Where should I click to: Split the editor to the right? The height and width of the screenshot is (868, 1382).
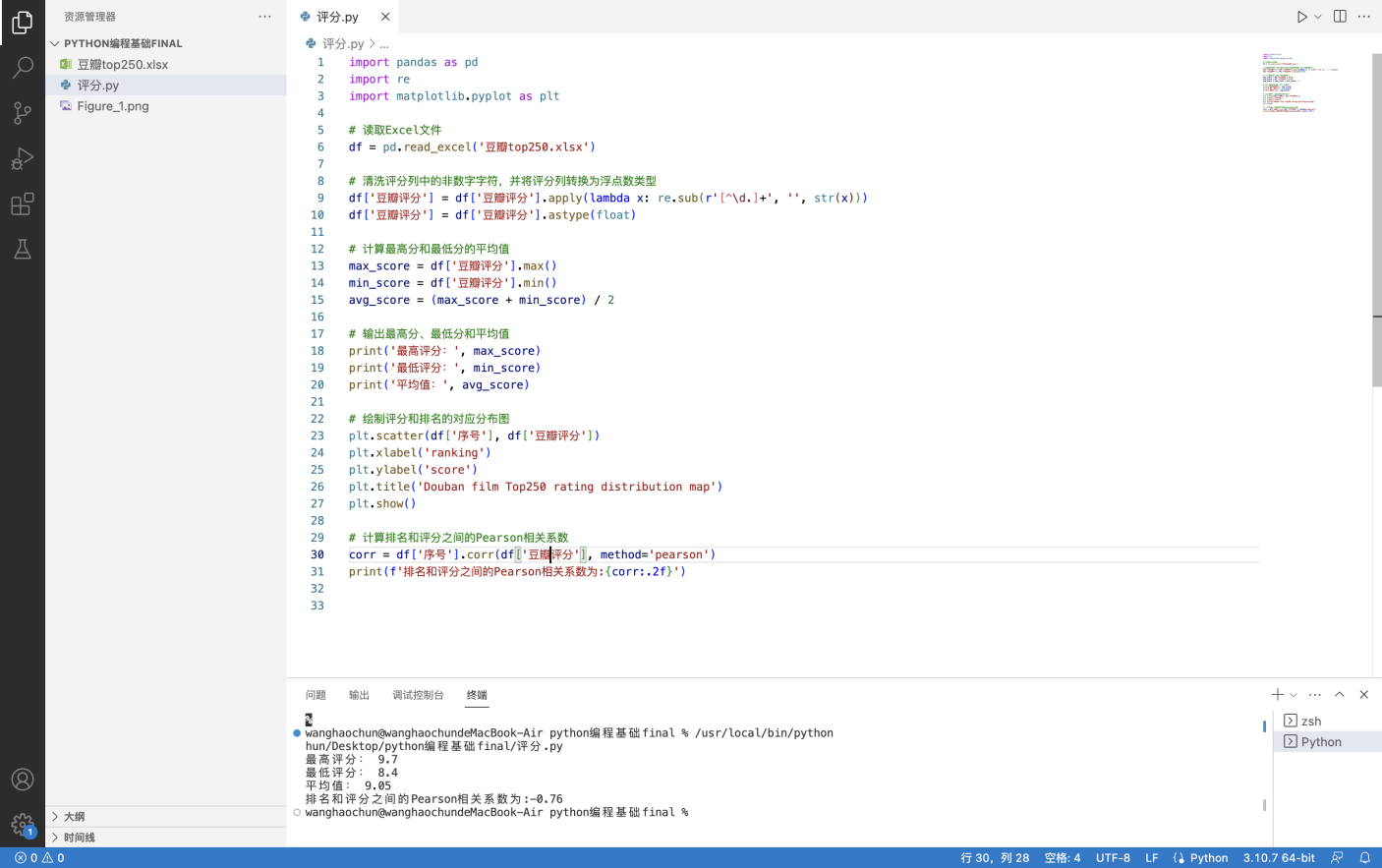point(1340,17)
